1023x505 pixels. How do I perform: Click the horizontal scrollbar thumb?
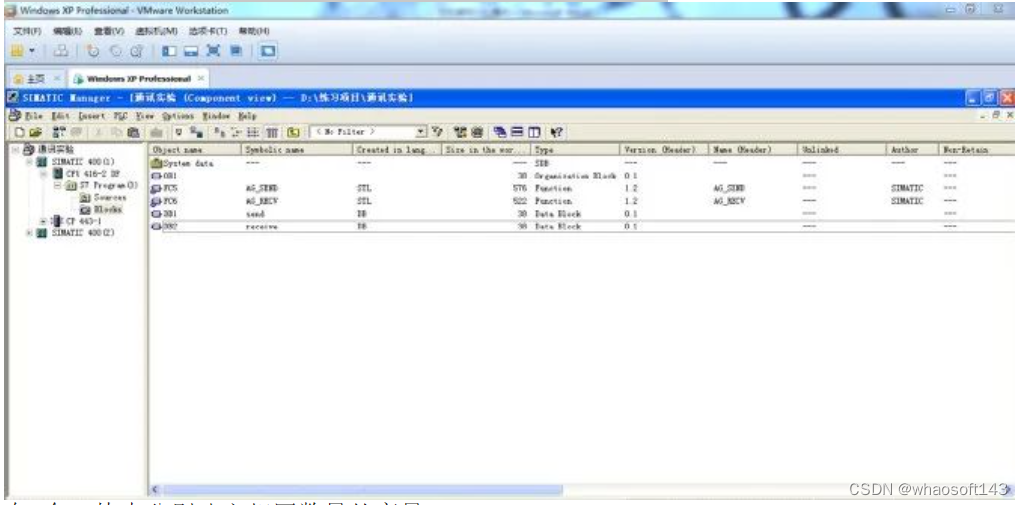point(362,489)
